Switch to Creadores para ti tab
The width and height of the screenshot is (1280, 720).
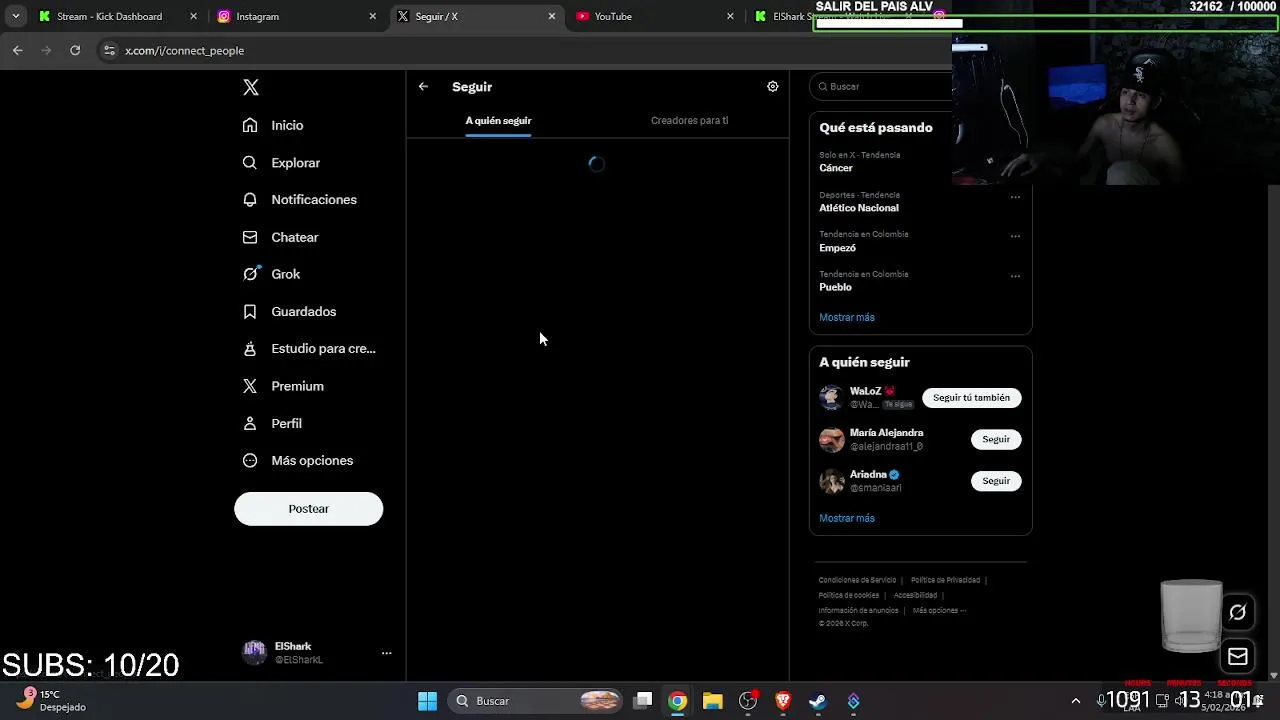(x=689, y=120)
